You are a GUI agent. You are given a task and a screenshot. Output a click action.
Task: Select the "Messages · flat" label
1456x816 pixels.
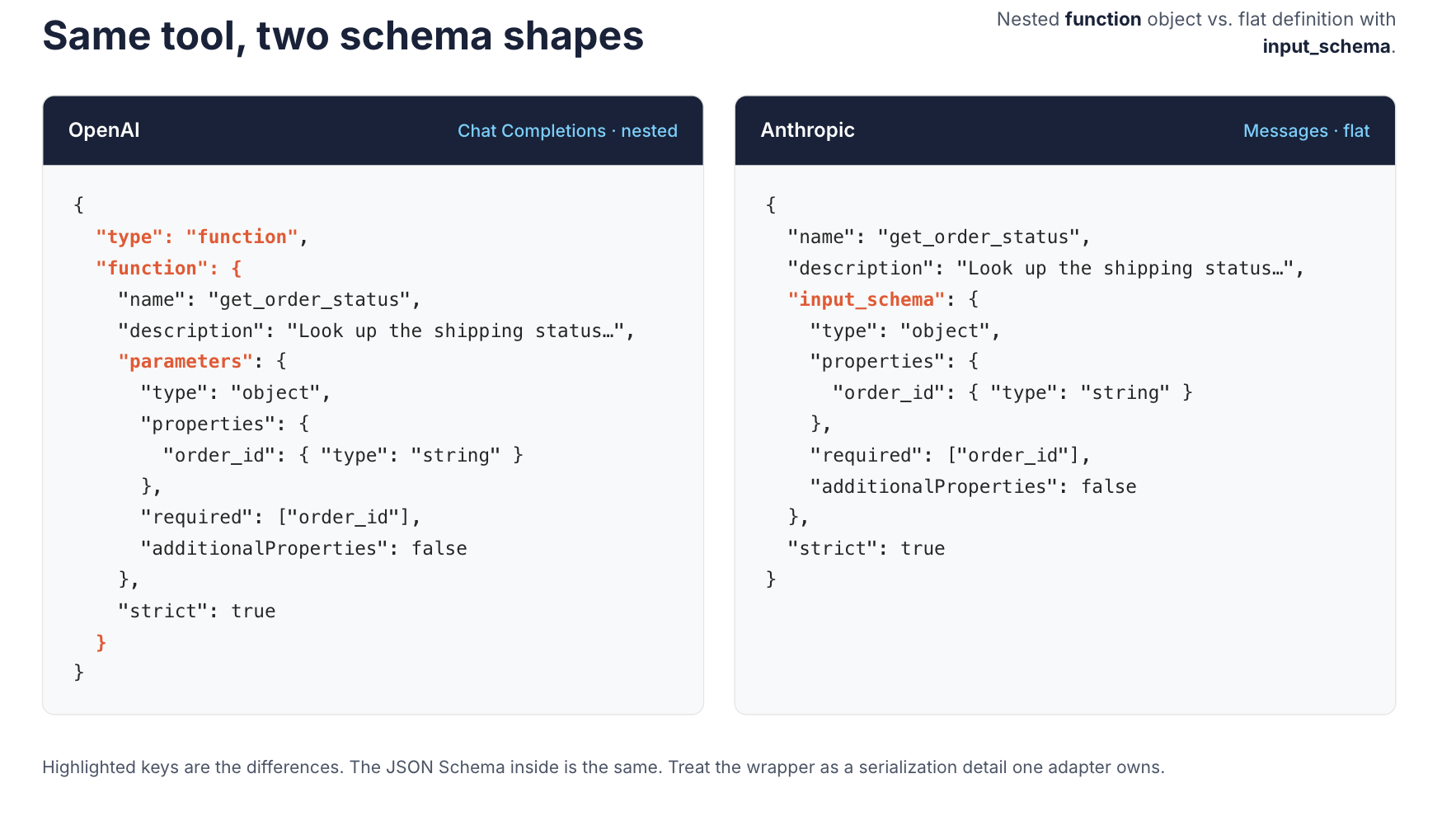click(1306, 131)
